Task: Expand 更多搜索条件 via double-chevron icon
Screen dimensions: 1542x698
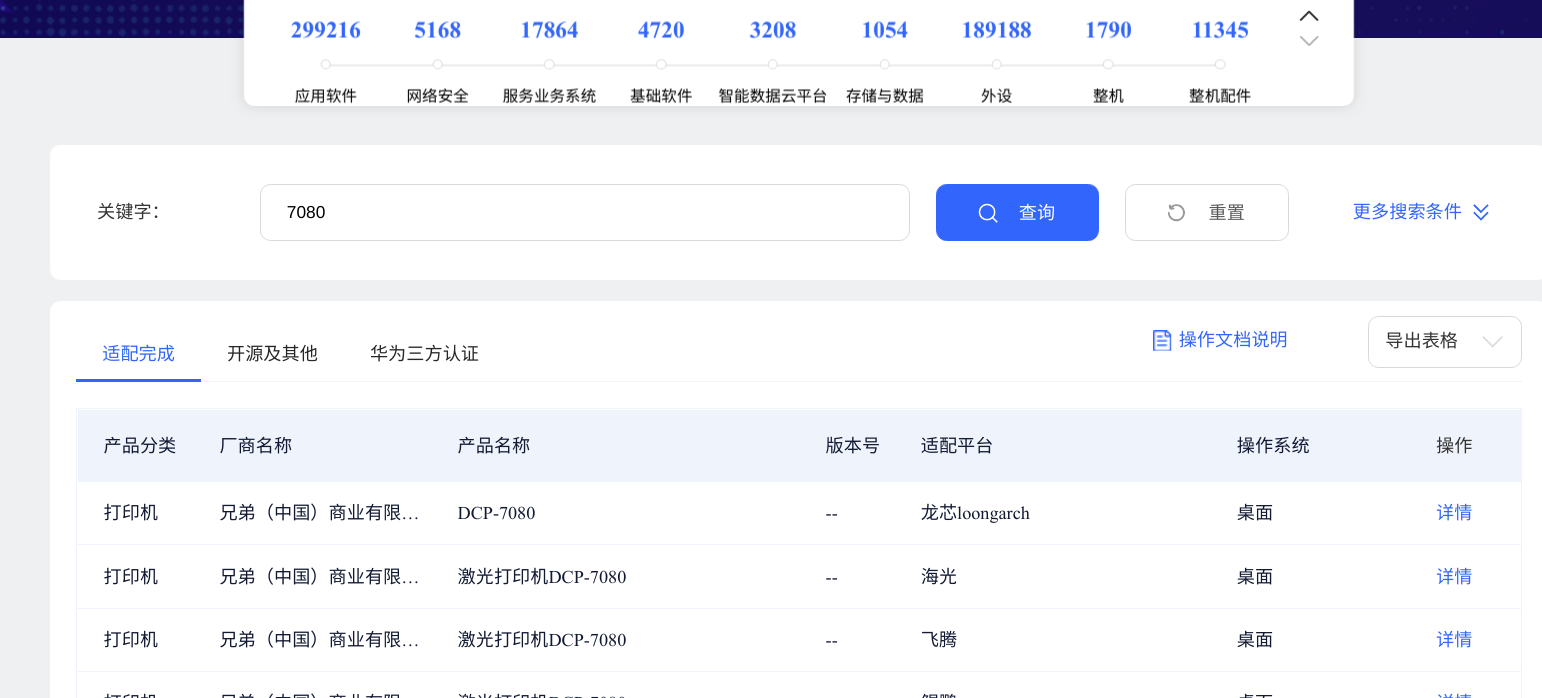Action: pyautogui.click(x=1481, y=212)
